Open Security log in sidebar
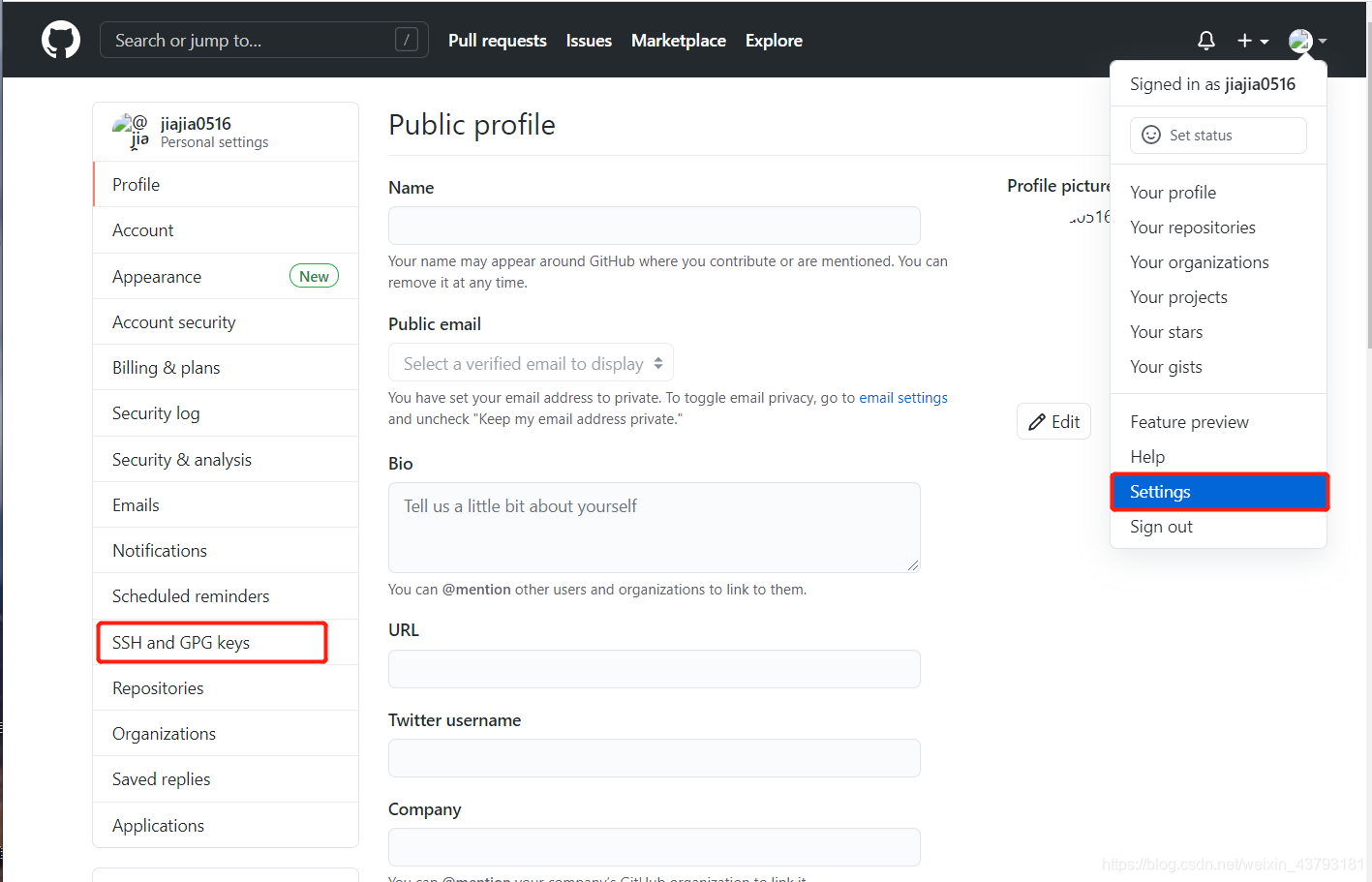Screen dimensions: 1372x882 [226, 413]
